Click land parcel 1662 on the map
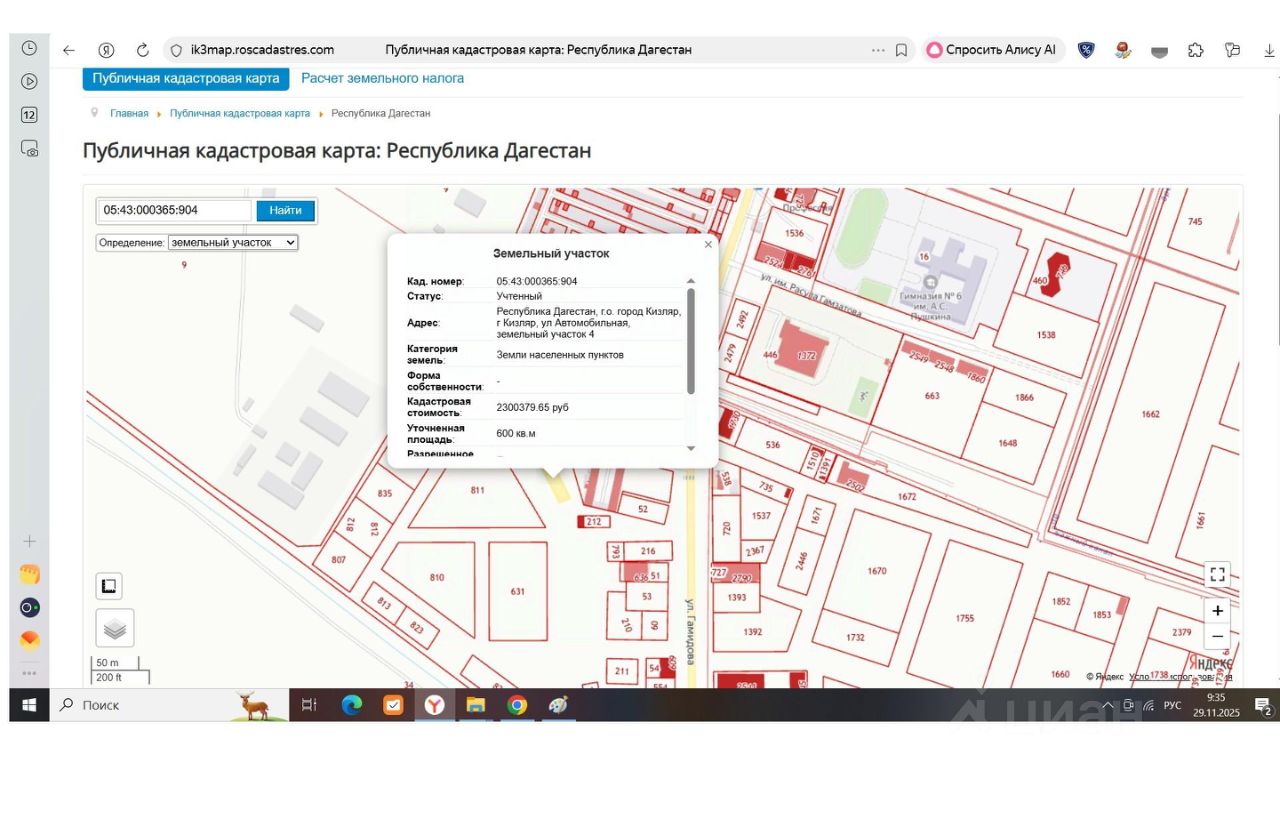The height and width of the screenshot is (827, 1280). [x=1150, y=414]
